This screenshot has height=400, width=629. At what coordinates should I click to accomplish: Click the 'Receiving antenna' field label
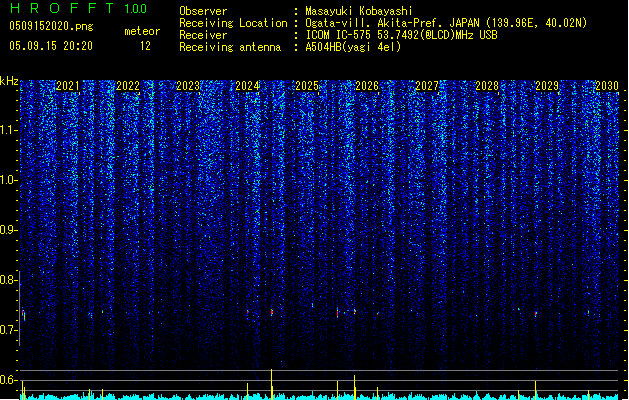tap(230, 47)
